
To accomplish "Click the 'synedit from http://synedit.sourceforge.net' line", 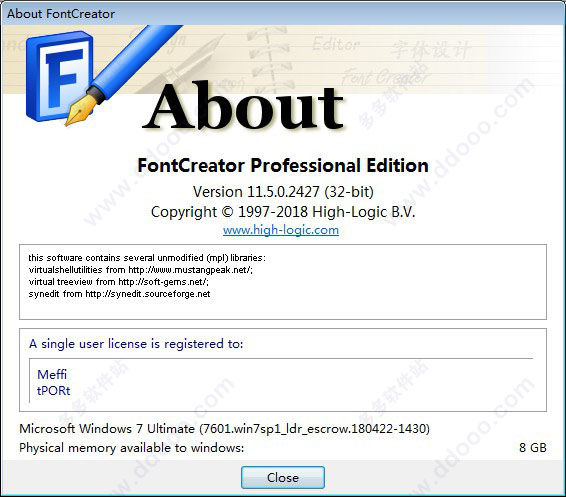I will pos(119,294).
